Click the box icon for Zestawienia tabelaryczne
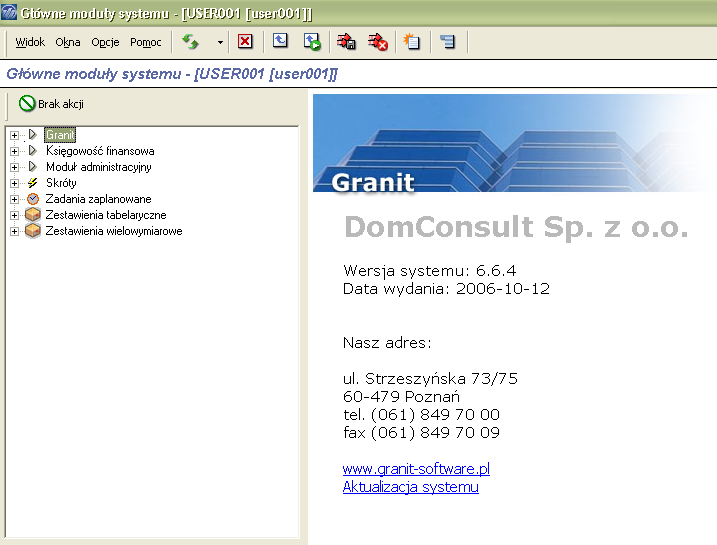Image resolution: width=717 pixels, height=545 pixels. click(x=32, y=214)
